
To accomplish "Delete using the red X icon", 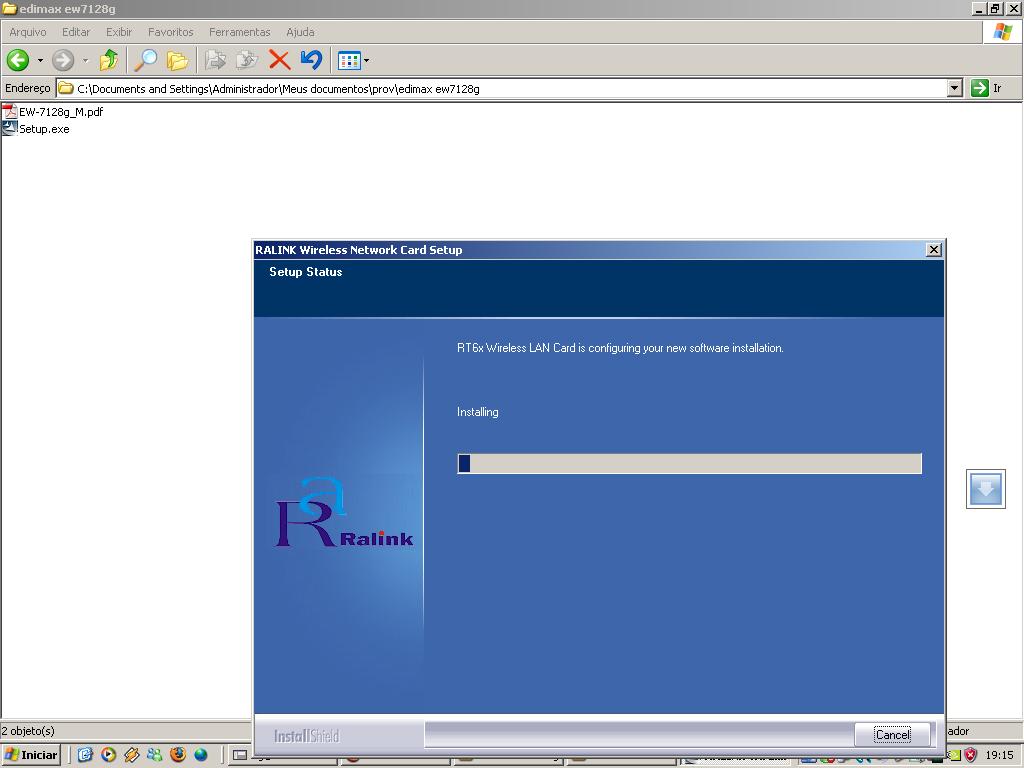I will click(x=280, y=60).
